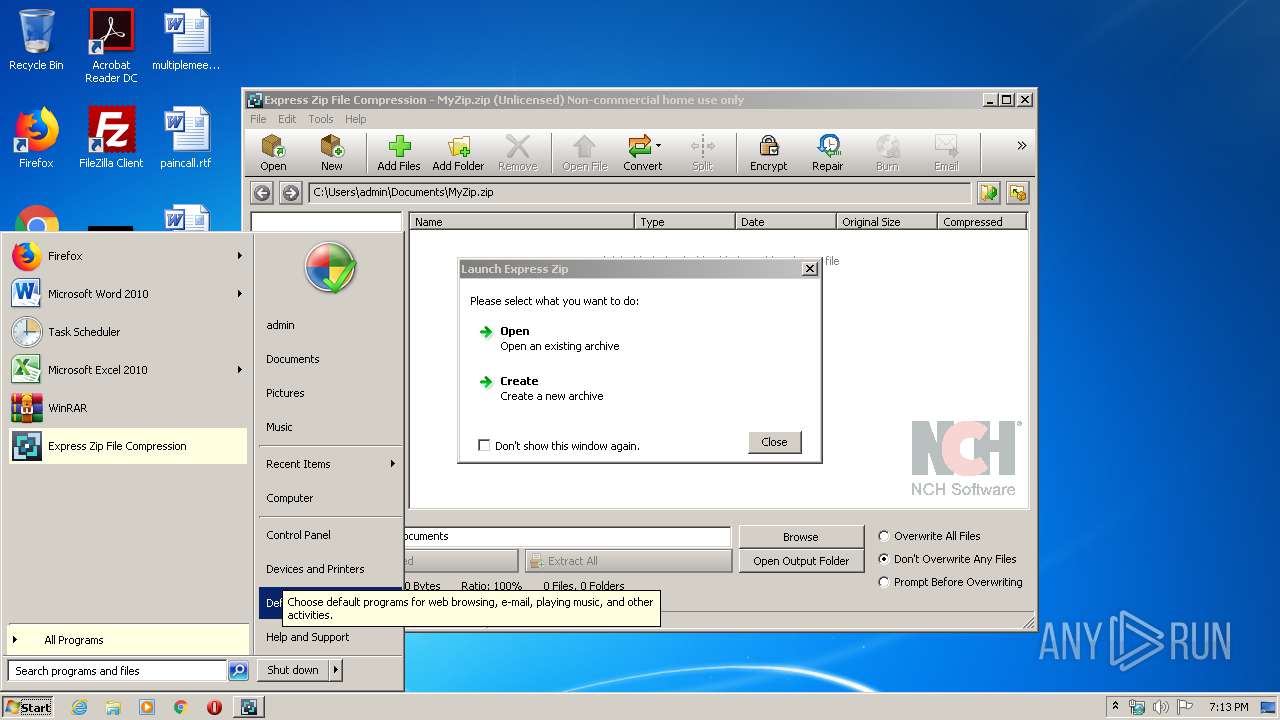Click the Email toolbar icon
1280x720 pixels.
point(946,153)
